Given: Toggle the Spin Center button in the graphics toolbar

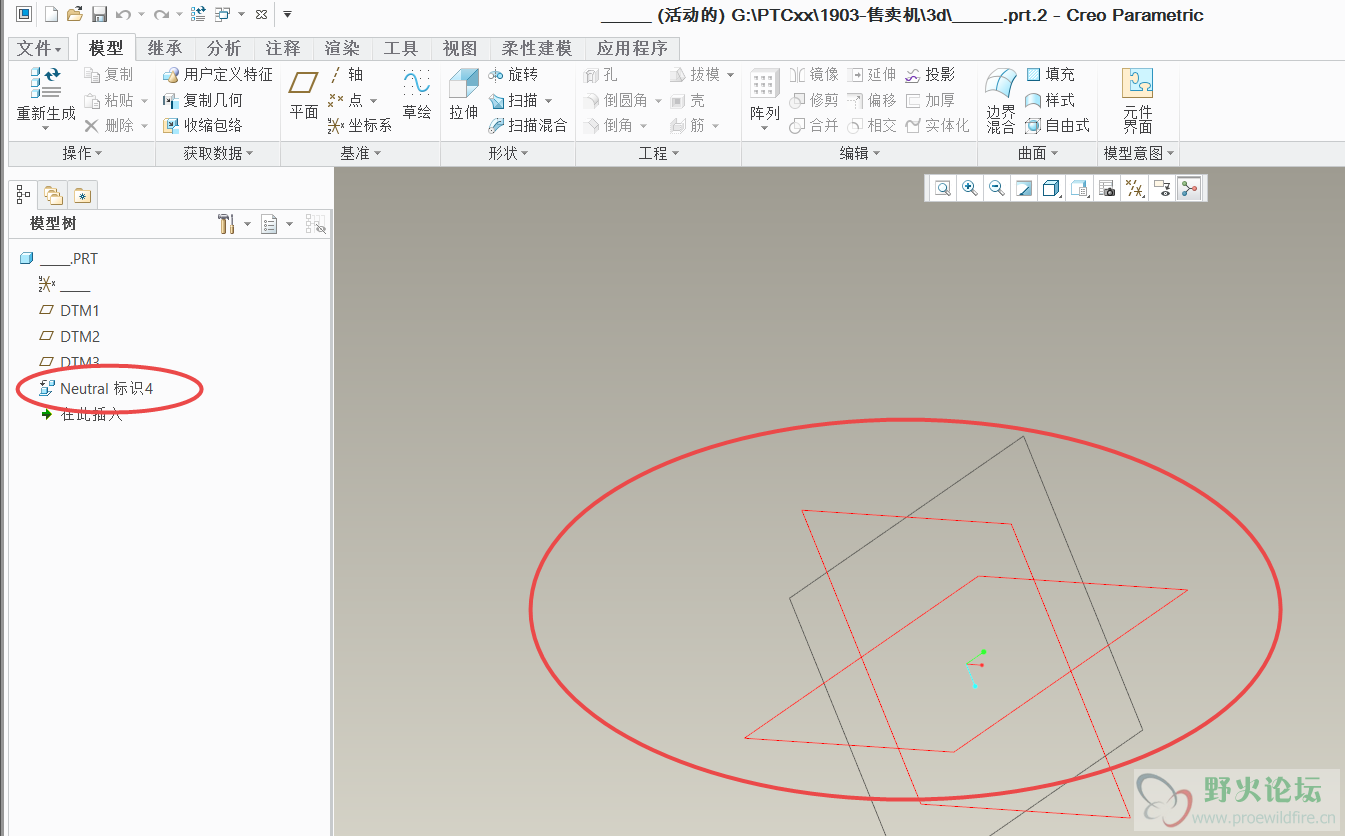Looking at the screenshot, I should click(x=1189, y=188).
